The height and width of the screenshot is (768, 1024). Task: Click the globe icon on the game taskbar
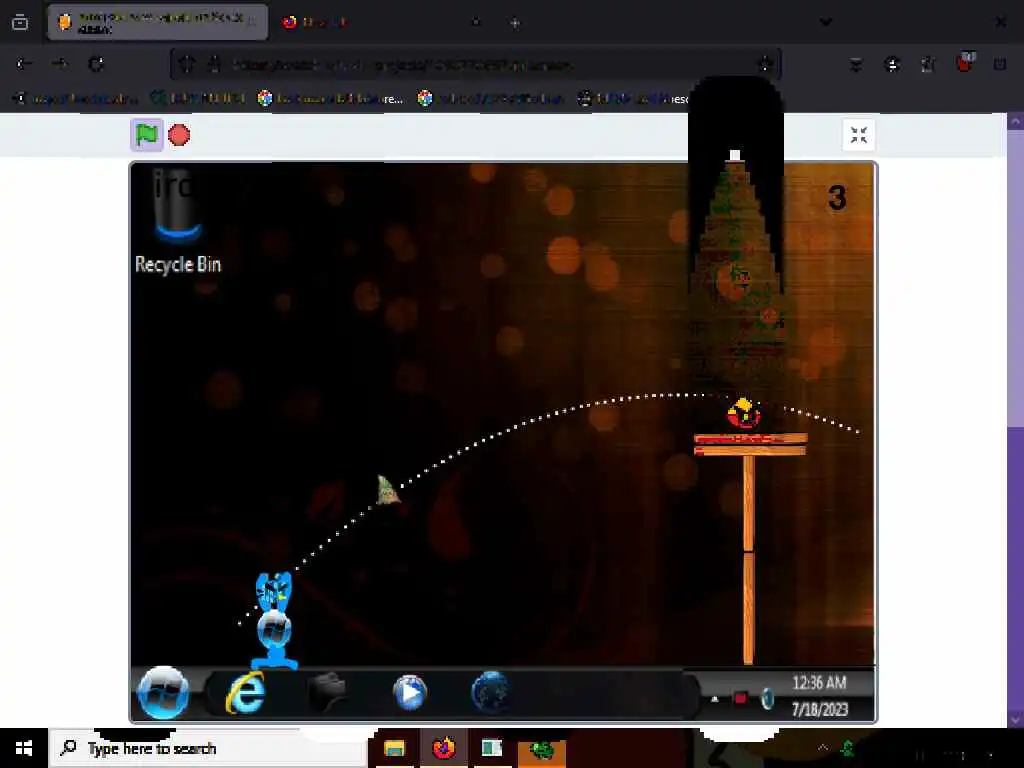(490, 692)
